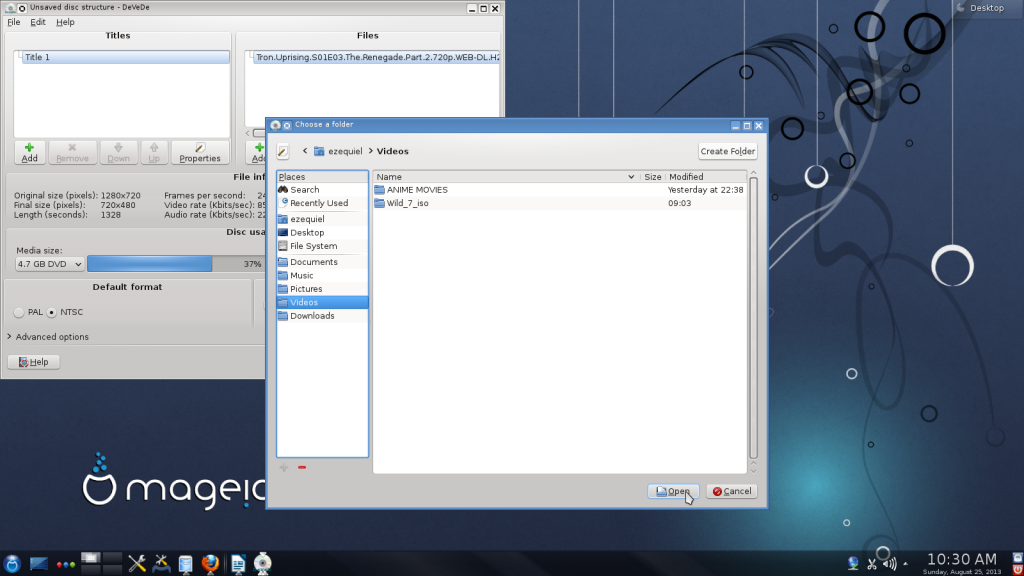Screen dimensions: 1024x576
Task: Click the show desktop taskbar icon
Action: (39, 564)
